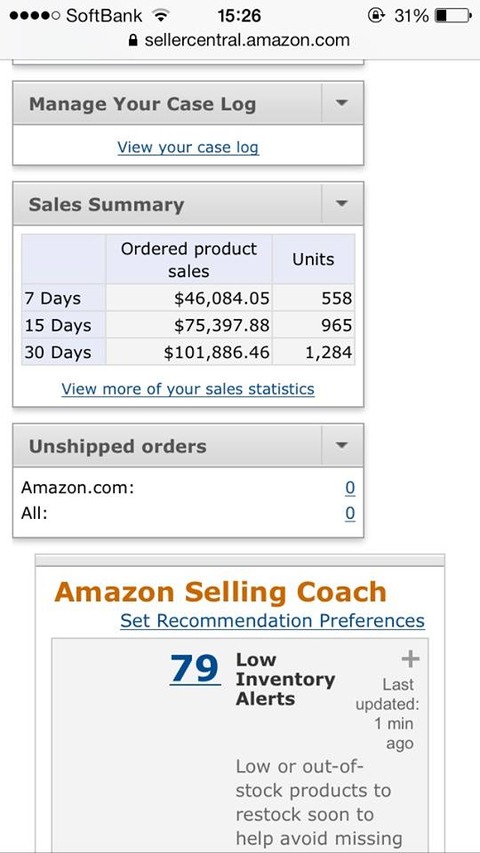
Task: Collapse the Unshipped orders panel arrow
Action: pyautogui.click(x=342, y=446)
